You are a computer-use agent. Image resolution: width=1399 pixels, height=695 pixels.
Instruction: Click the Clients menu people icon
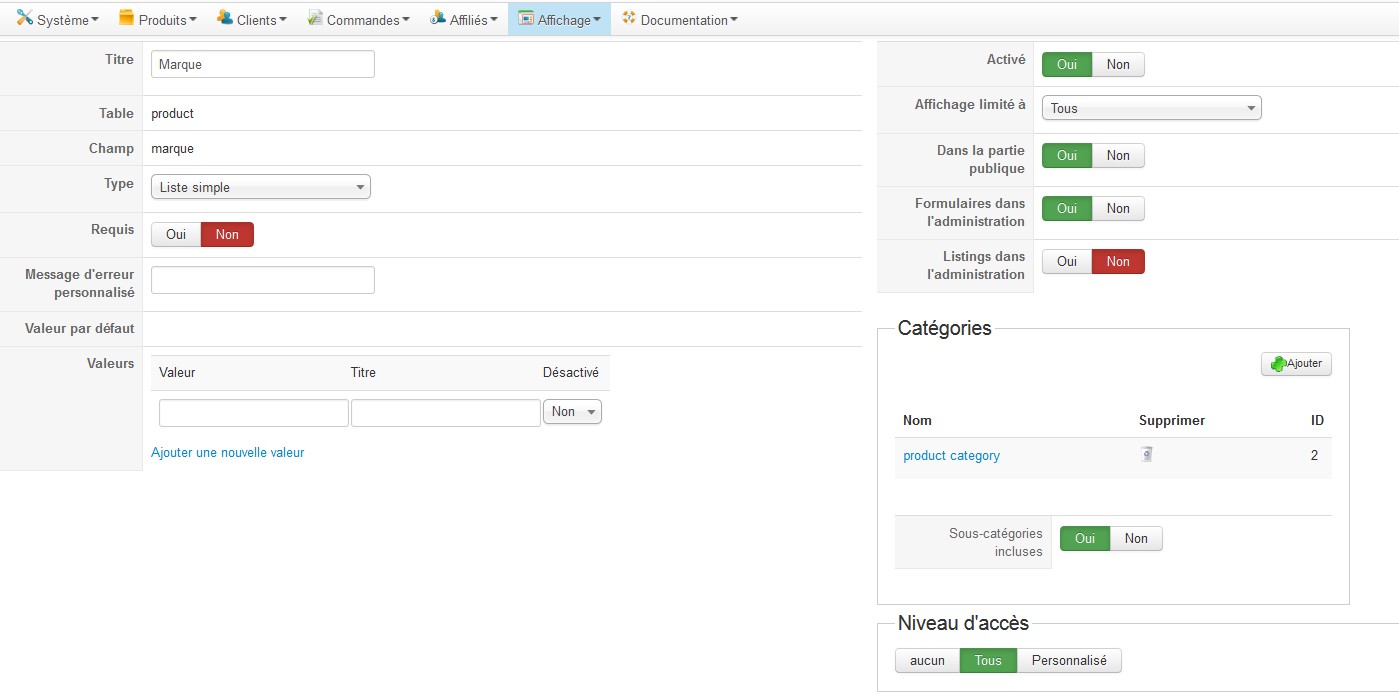click(x=224, y=18)
